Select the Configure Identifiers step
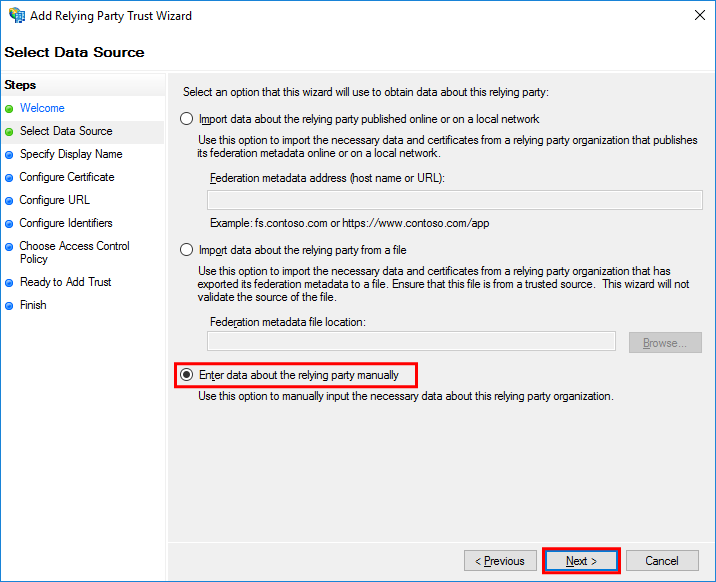The image size is (716, 582). pos(66,223)
